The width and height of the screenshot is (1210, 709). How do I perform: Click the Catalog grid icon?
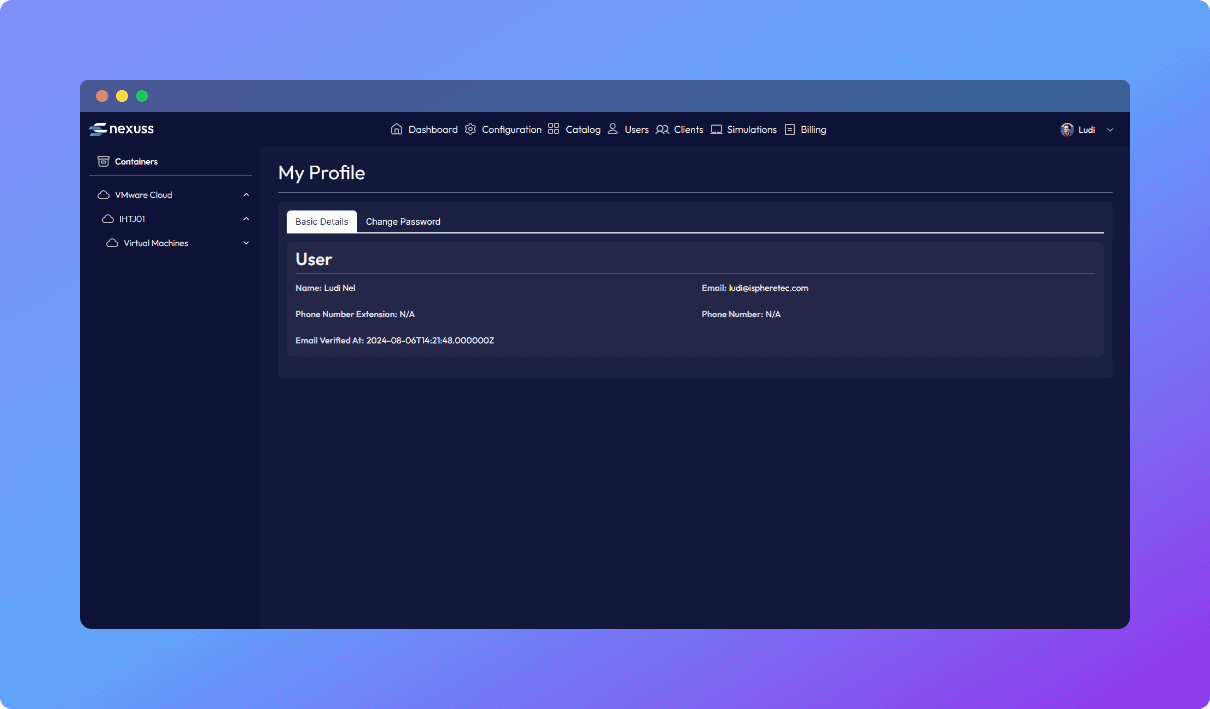click(x=554, y=129)
